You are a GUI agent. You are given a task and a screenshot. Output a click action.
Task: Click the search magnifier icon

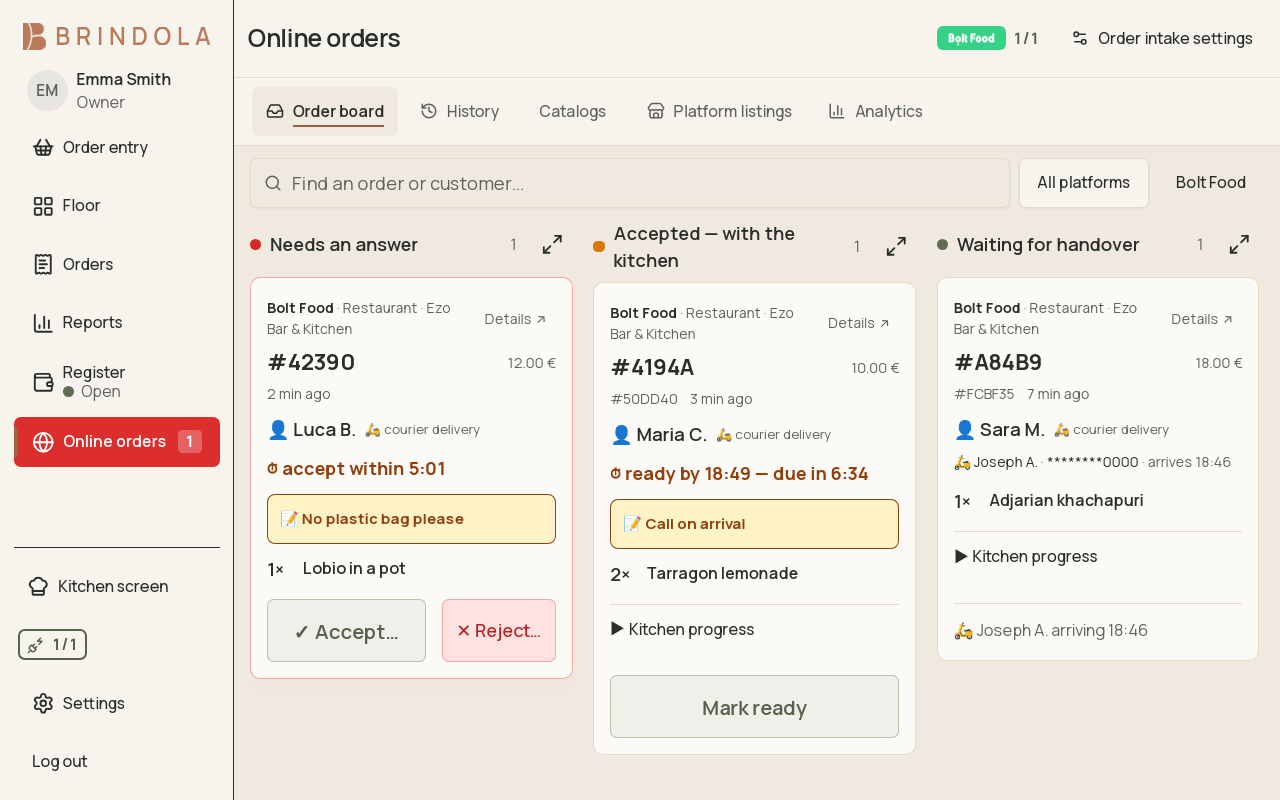[x=273, y=183]
